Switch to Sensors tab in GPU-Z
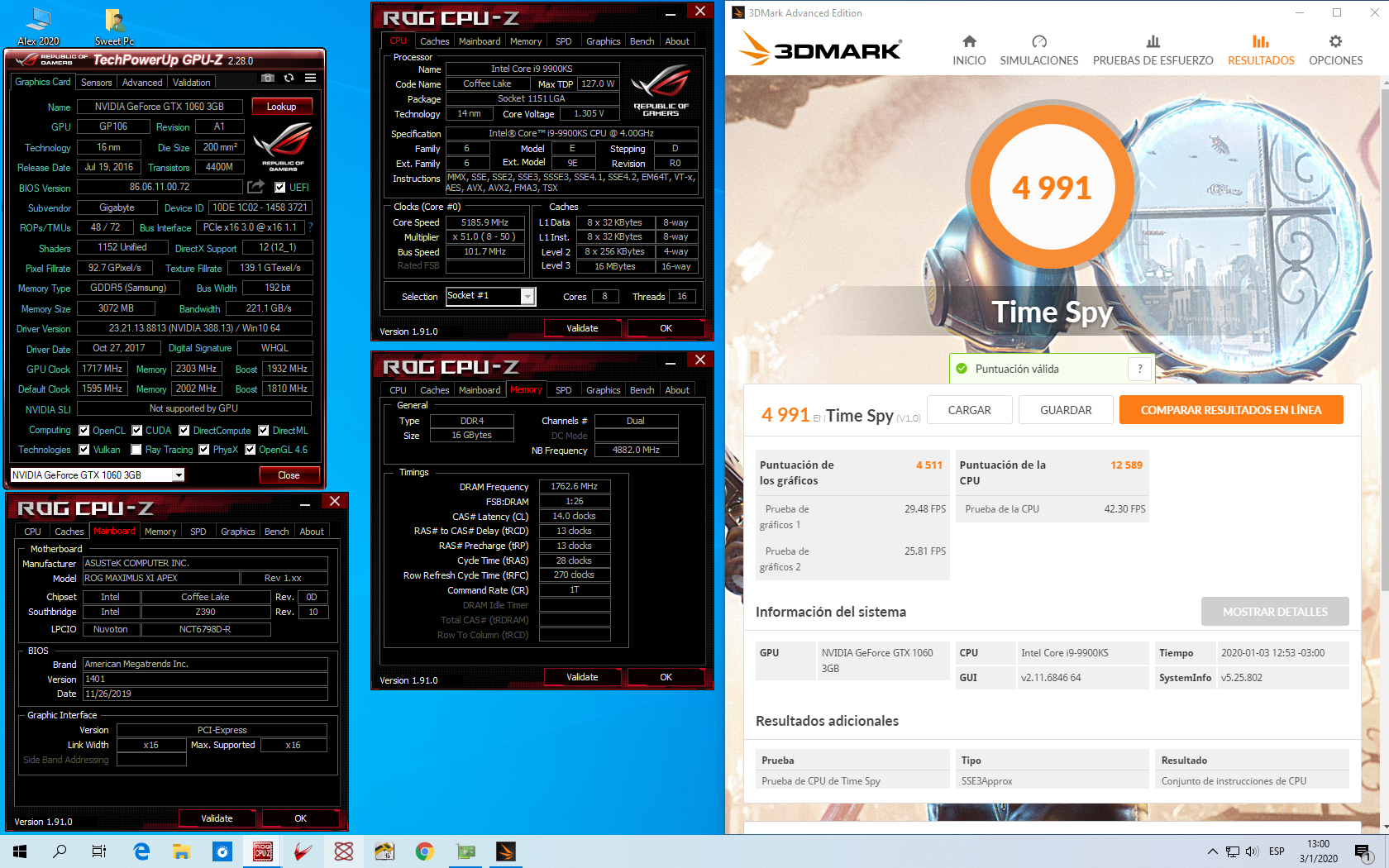This screenshot has height=868, width=1389. [96, 83]
